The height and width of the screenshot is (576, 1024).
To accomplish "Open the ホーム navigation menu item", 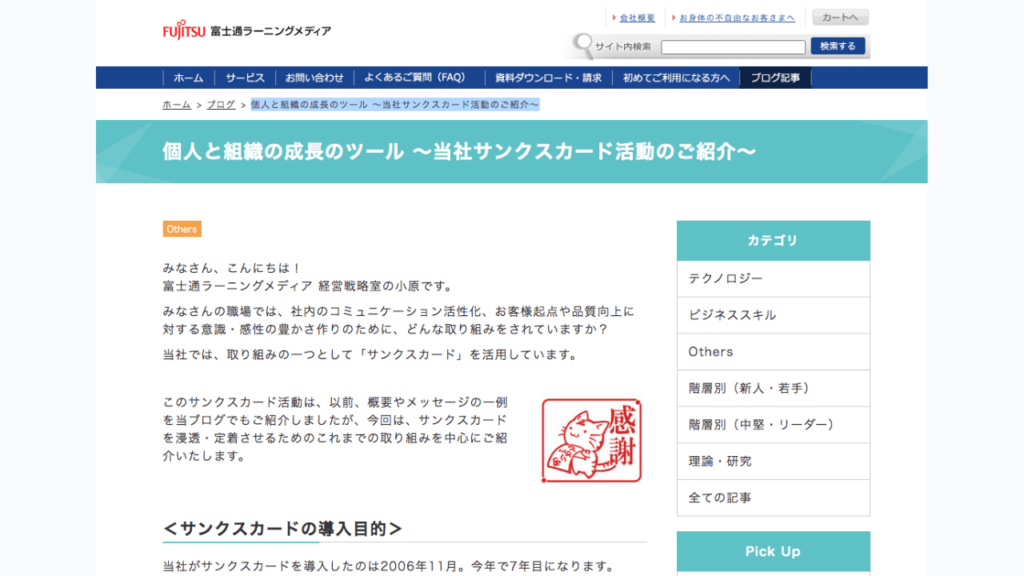I will point(188,77).
